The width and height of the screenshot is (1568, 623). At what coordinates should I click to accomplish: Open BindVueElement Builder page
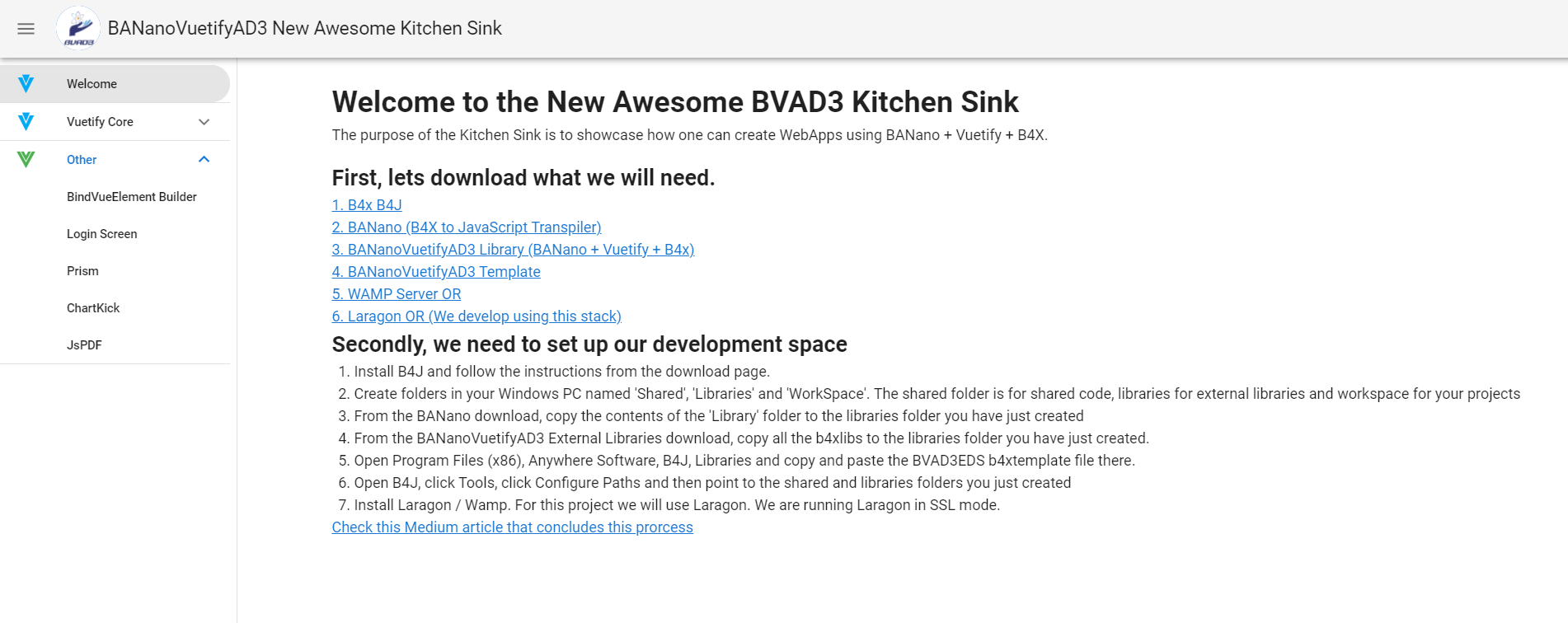tap(132, 197)
